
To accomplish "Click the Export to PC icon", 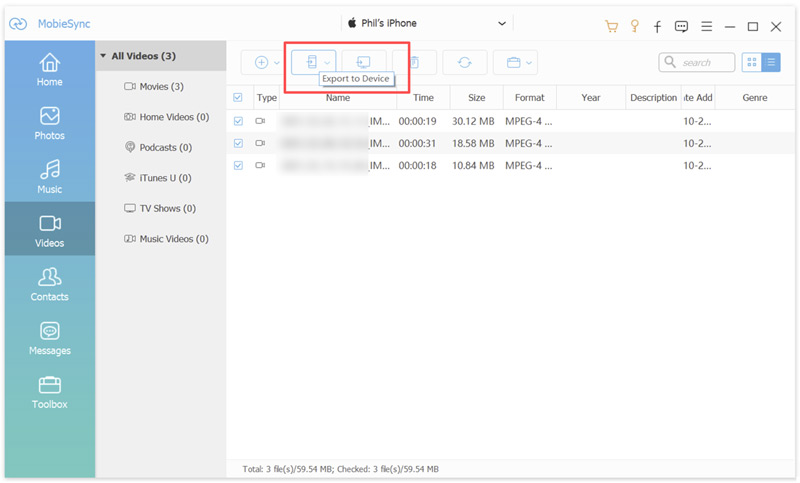I will [364, 62].
